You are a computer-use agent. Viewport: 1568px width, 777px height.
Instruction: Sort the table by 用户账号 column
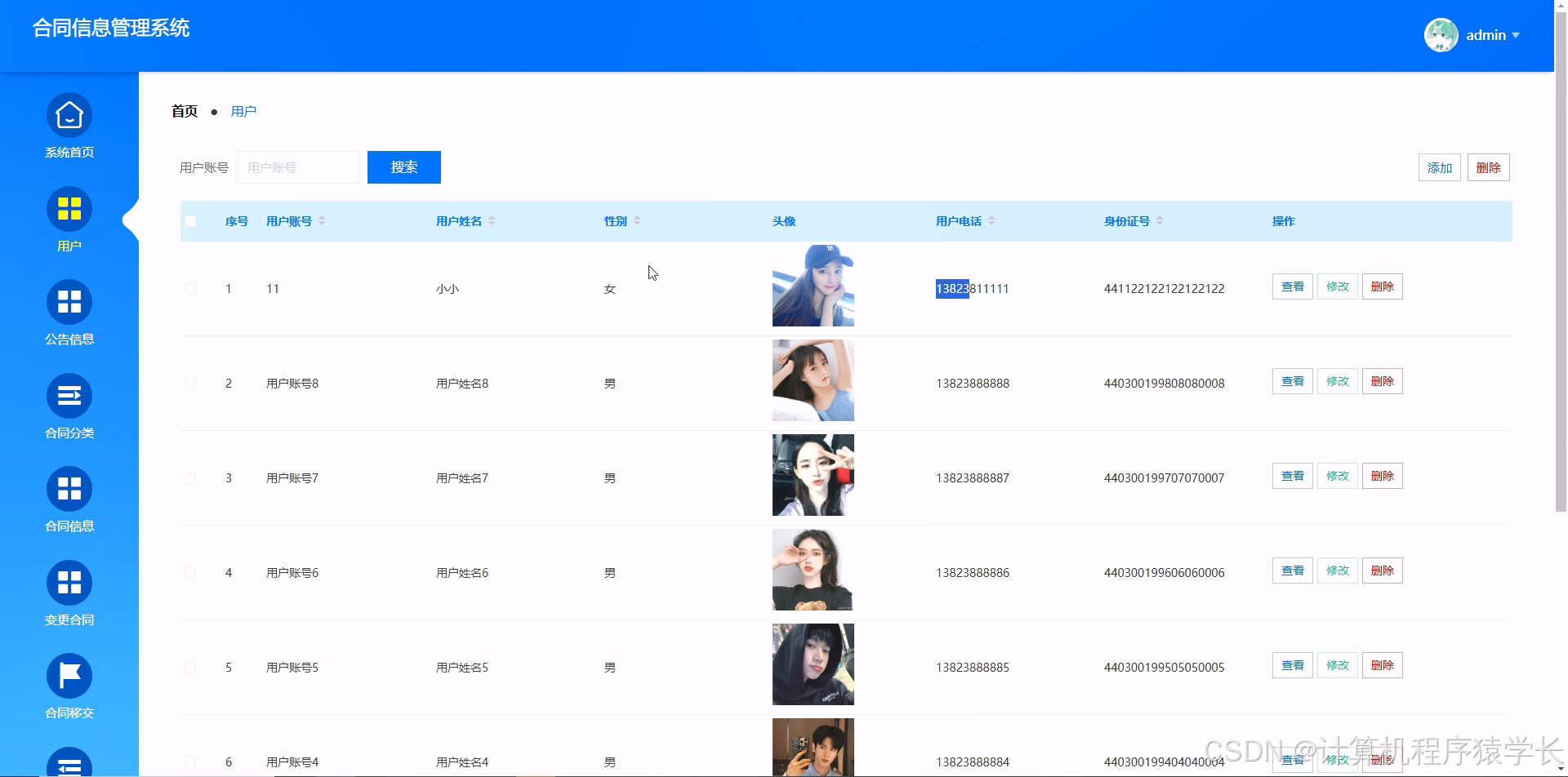click(323, 220)
